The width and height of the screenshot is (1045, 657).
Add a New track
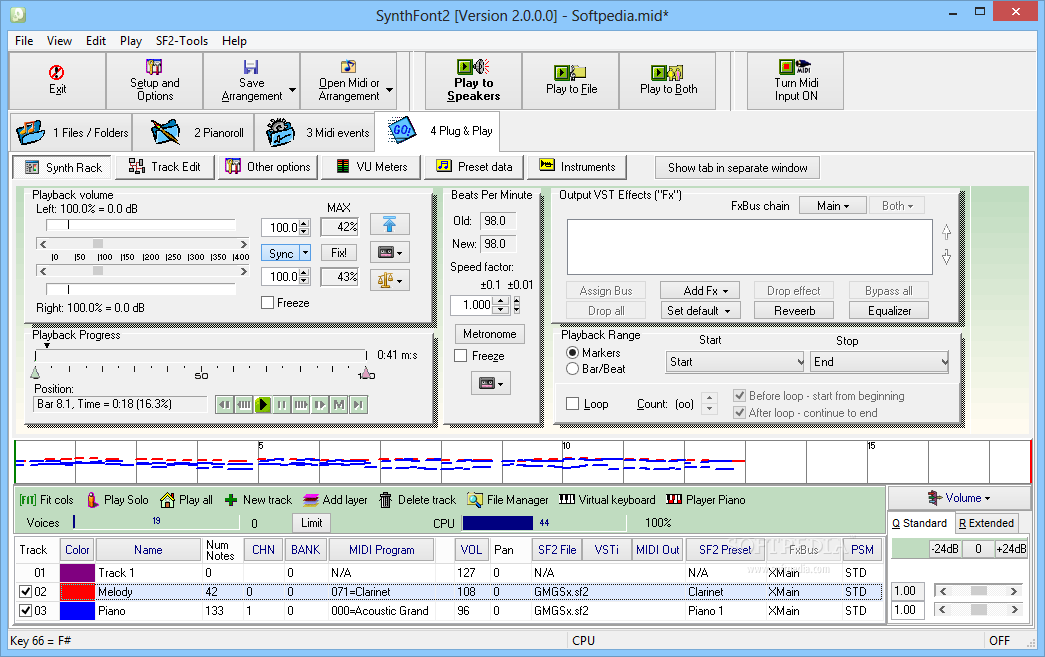coord(259,500)
